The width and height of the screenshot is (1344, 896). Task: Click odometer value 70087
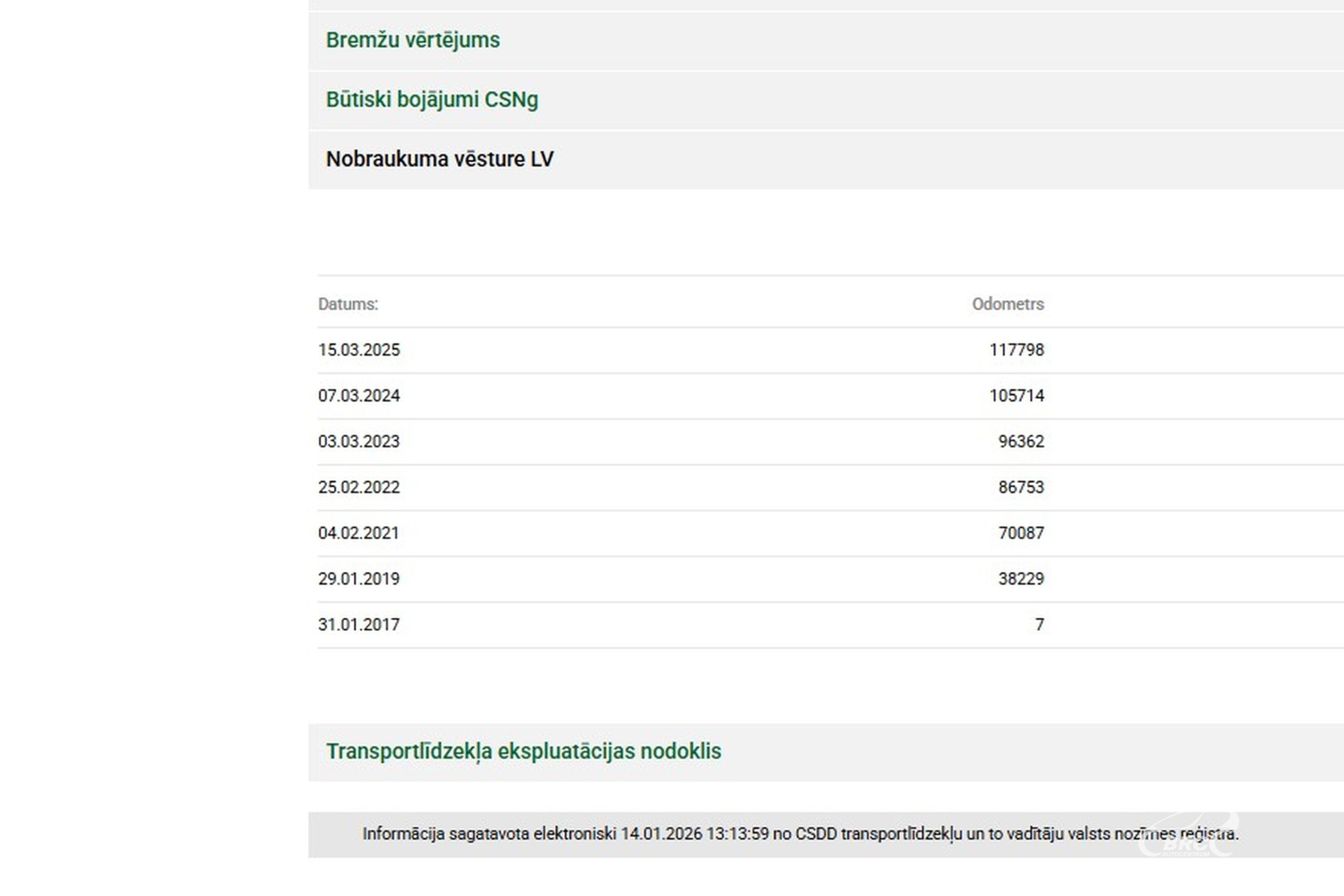point(1020,533)
